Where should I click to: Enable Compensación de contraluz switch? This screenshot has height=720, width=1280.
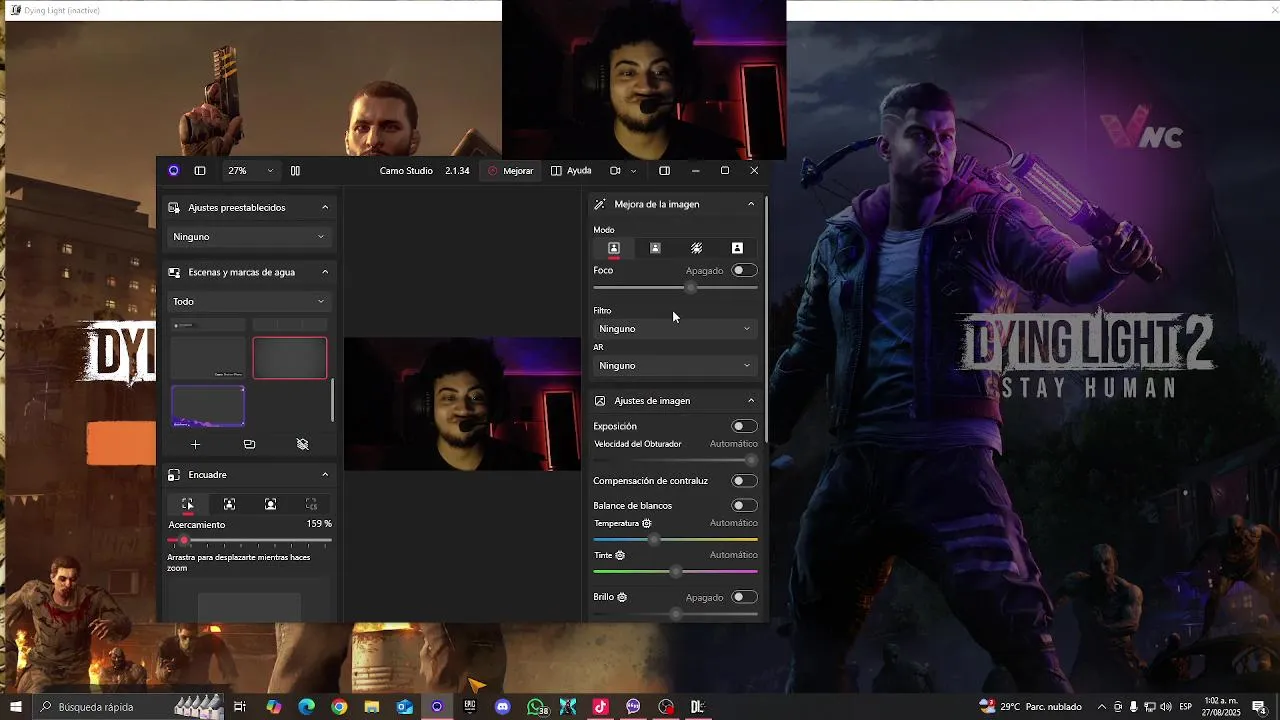point(744,481)
